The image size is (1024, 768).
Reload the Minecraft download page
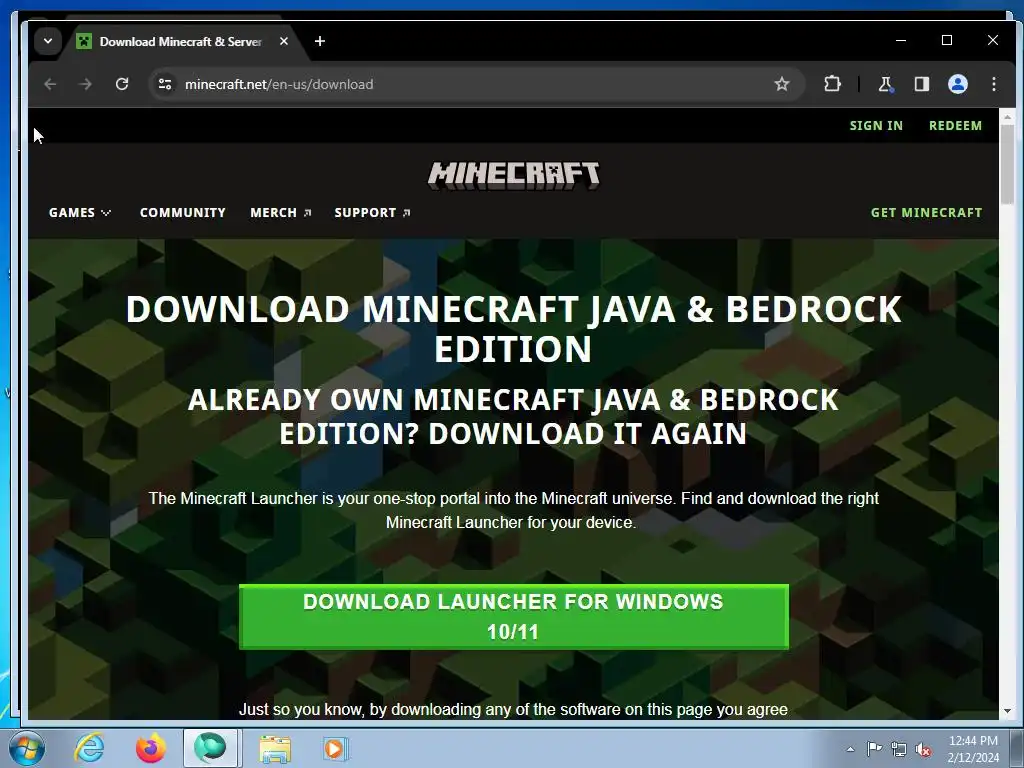click(122, 84)
